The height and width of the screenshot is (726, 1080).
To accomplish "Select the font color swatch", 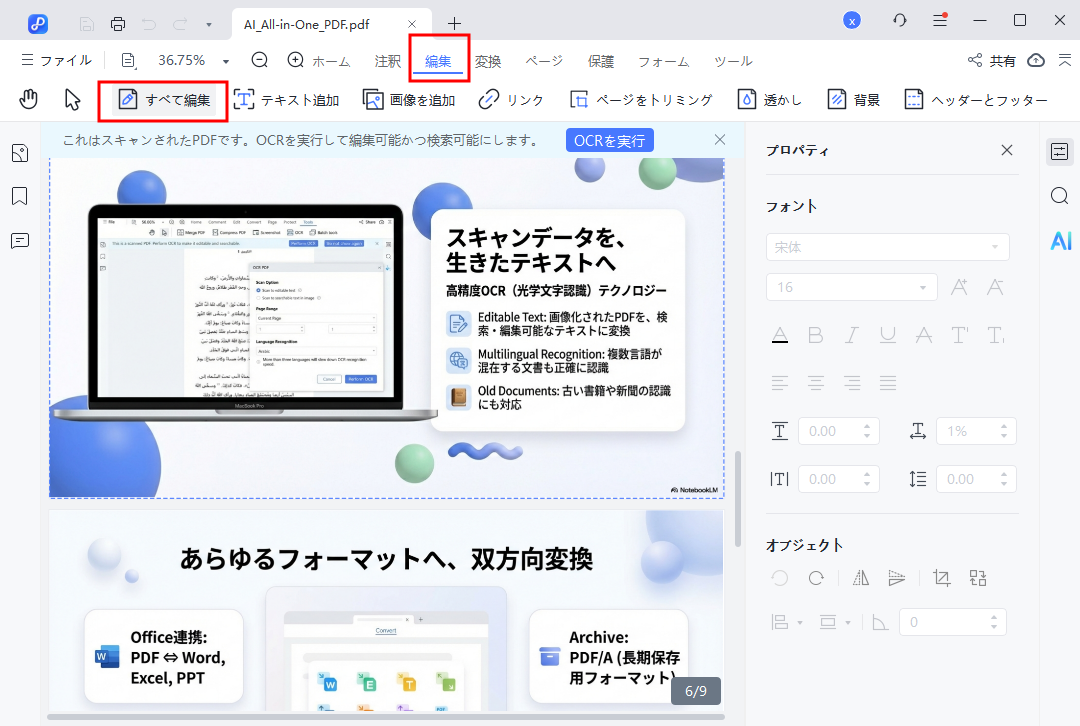I will 779,335.
